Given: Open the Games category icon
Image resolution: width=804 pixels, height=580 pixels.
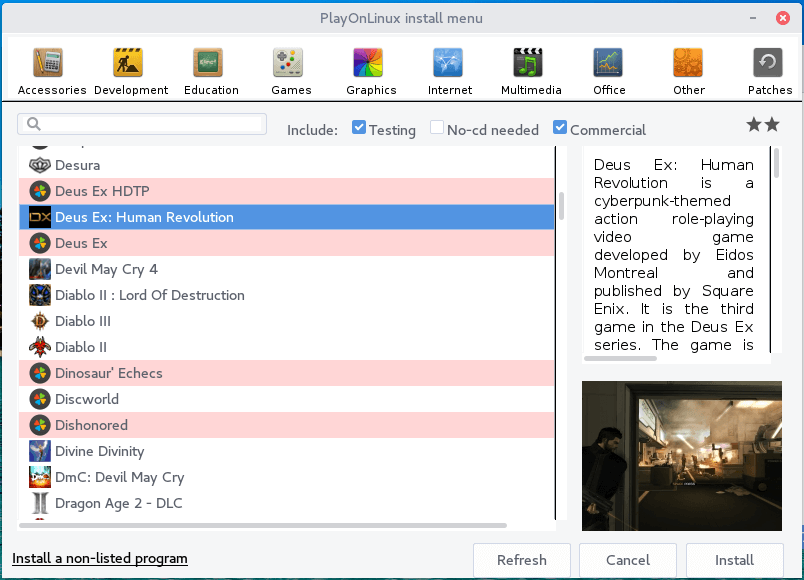Looking at the screenshot, I should coord(288,62).
